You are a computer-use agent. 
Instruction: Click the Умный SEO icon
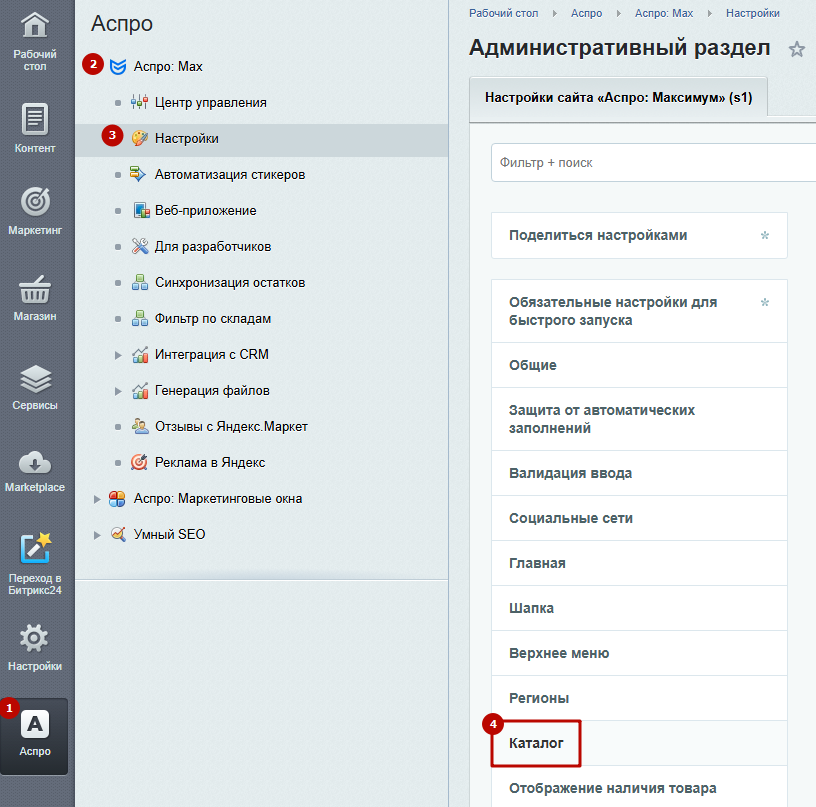point(118,534)
